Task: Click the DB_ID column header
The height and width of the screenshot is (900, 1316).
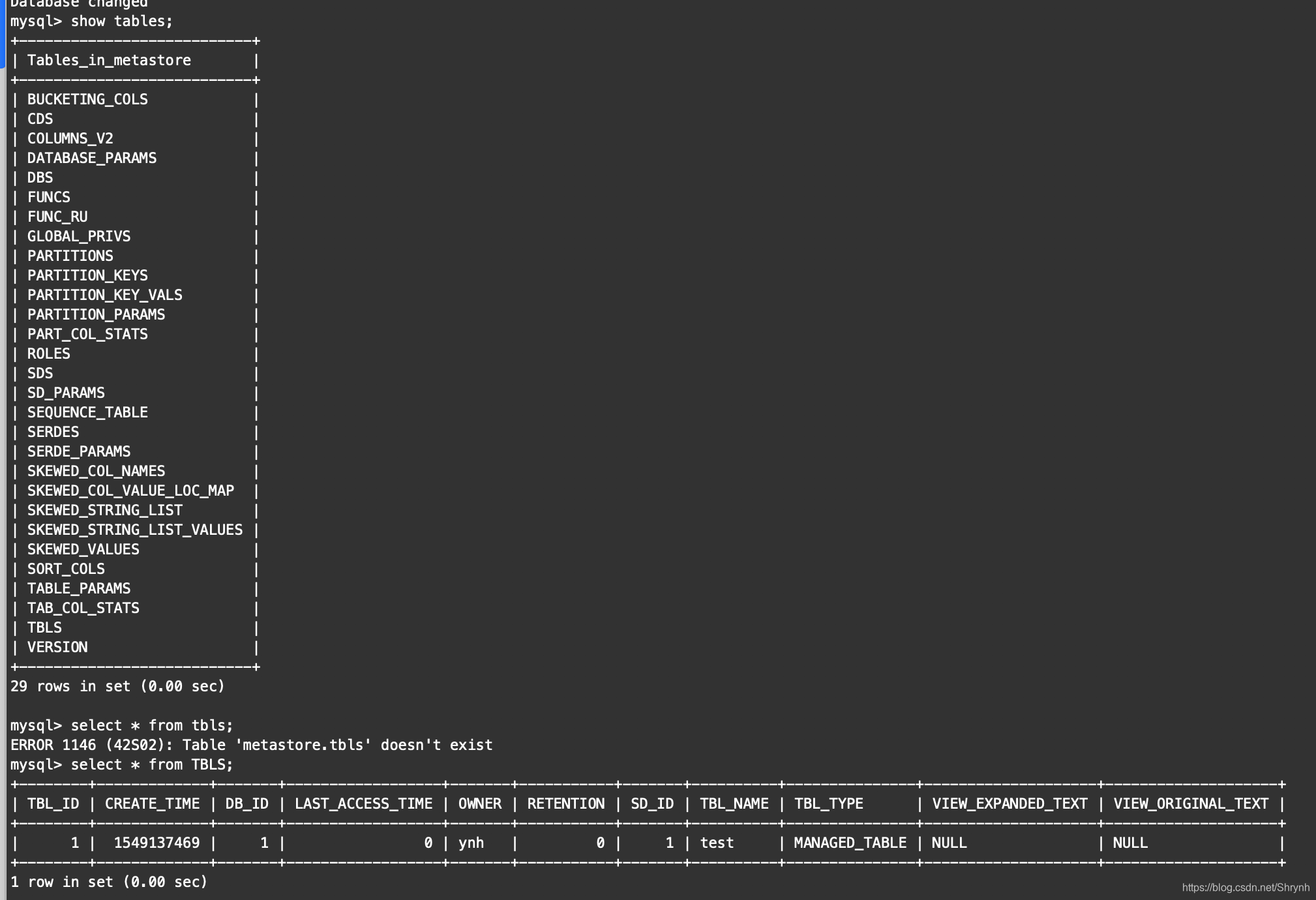Action: click(x=247, y=803)
